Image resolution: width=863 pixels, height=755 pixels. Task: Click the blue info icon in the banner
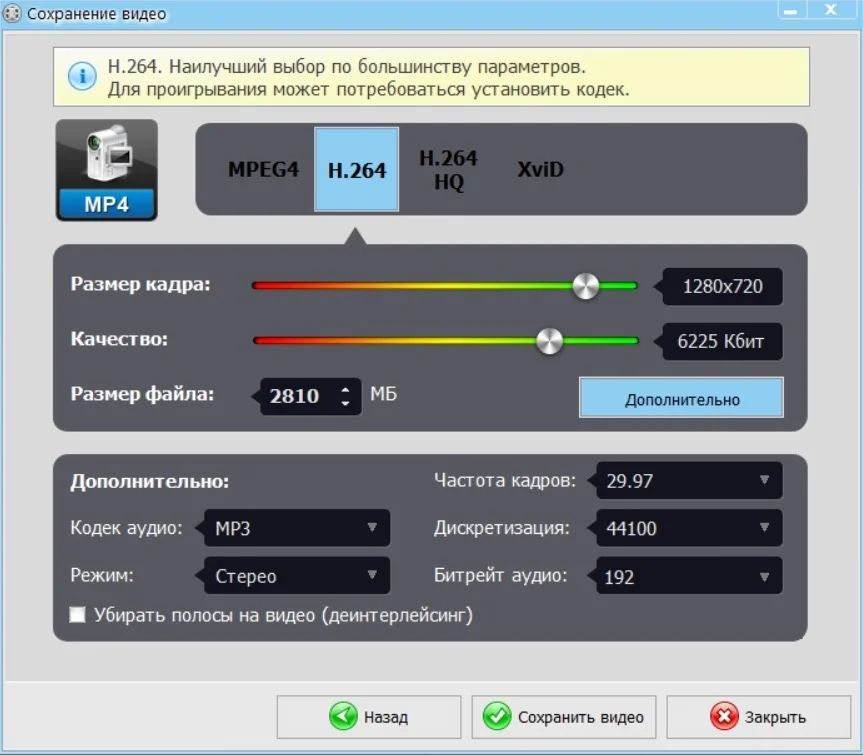point(82,76)
